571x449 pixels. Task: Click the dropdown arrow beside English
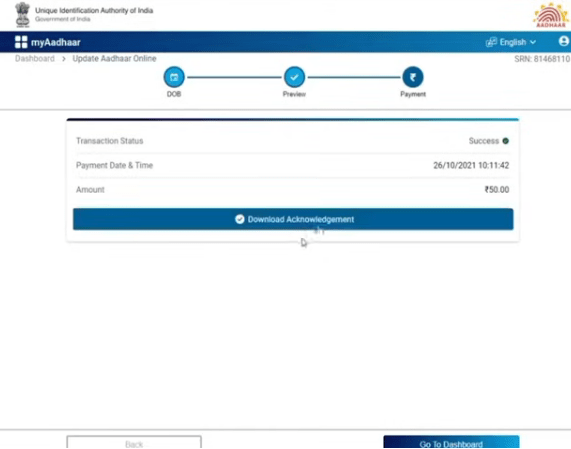pyautogui.click(x=533, y=42)
